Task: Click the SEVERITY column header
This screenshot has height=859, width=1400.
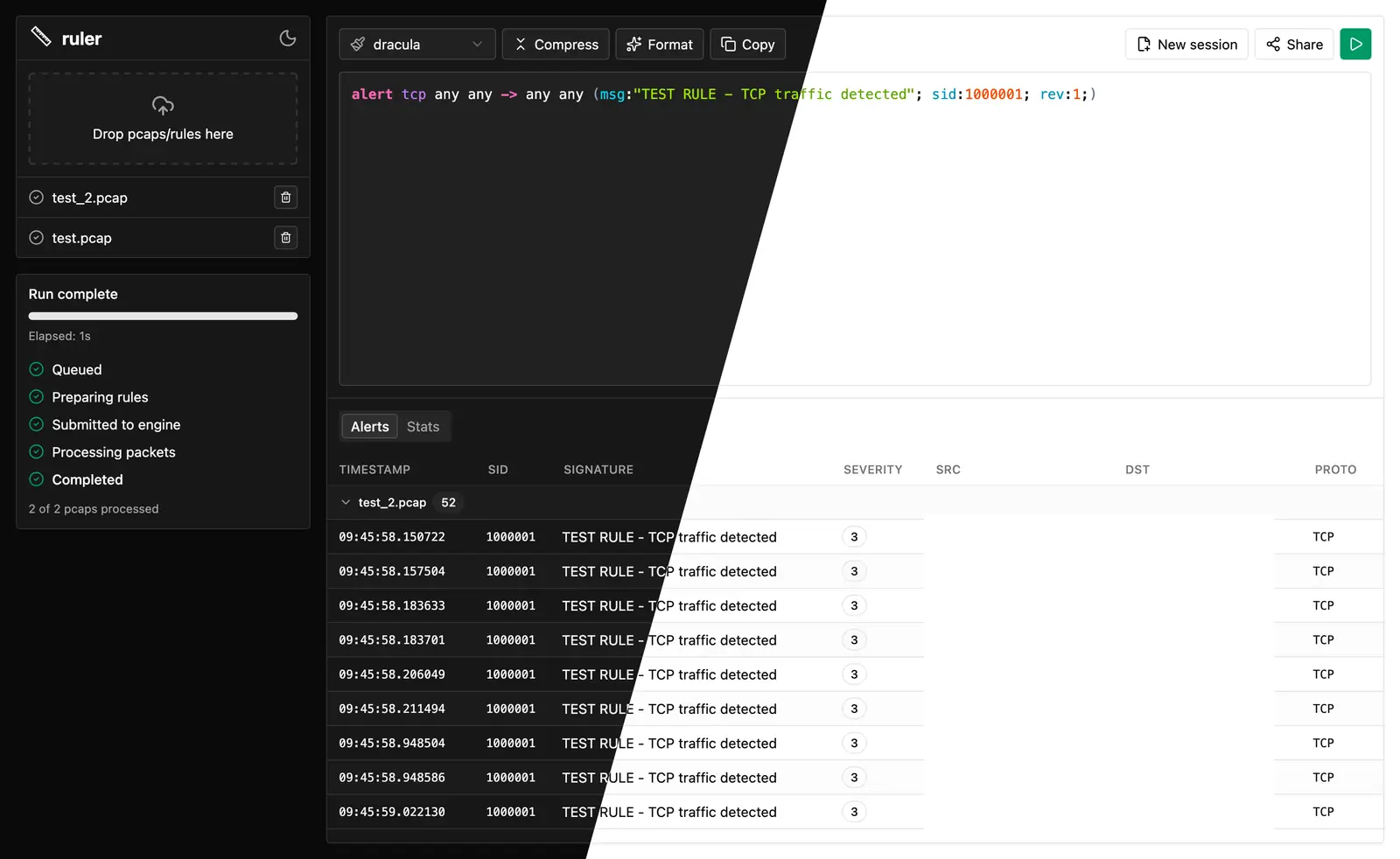Action: click(x=872, y=470)
